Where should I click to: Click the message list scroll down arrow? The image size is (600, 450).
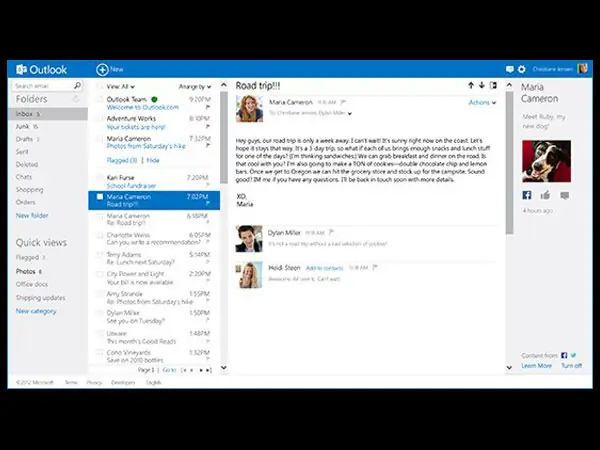pyautogui.click(x=224, y=368)
